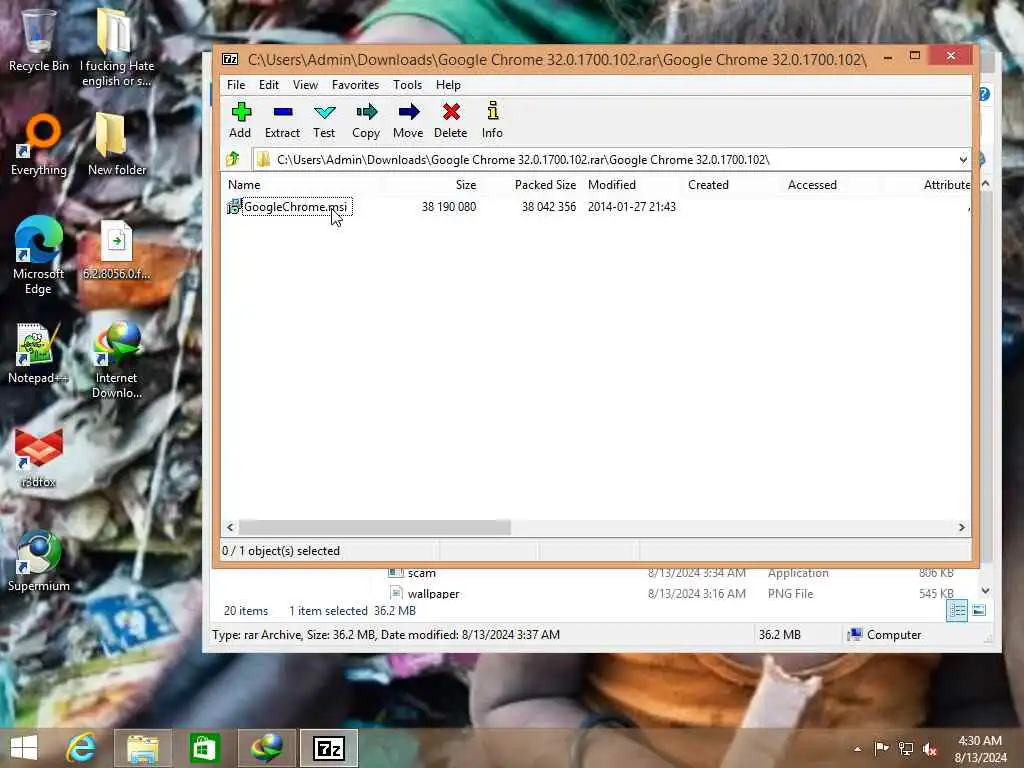Select the Supermium desktop shortcut
Screen dimensions: 1024x768
[x=39, y=562]
